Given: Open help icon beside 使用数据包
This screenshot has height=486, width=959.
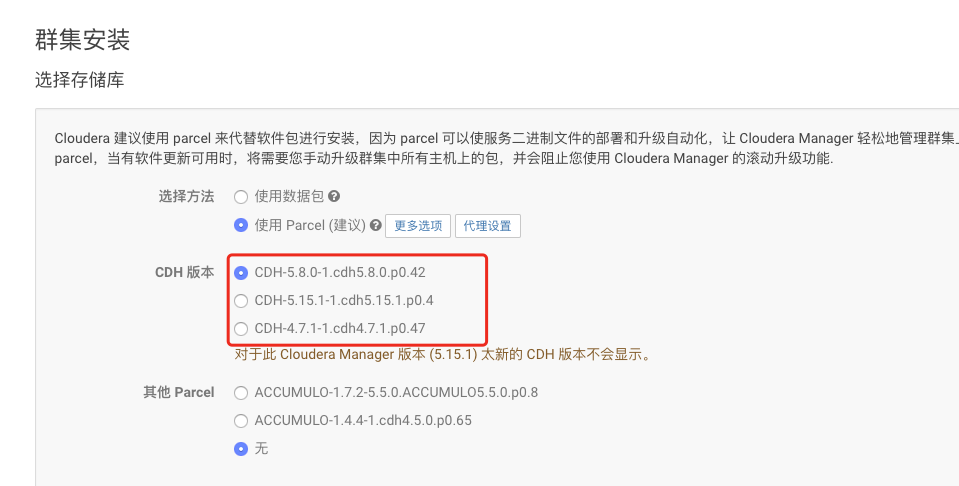Looking at the screenshot, I should pos(334,197).
